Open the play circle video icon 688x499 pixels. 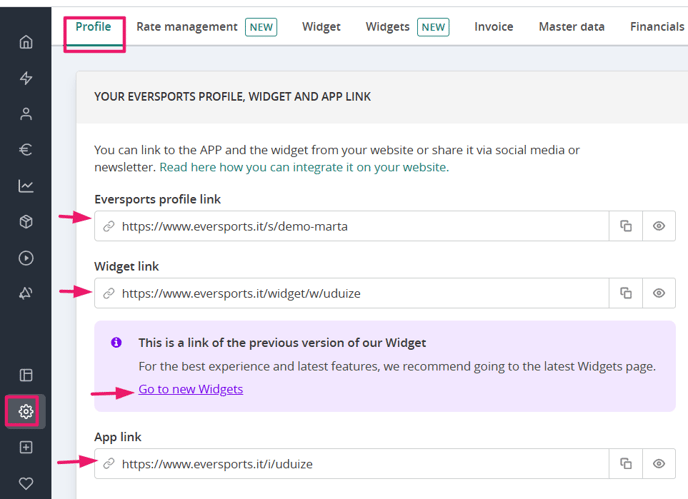(26, 258)
